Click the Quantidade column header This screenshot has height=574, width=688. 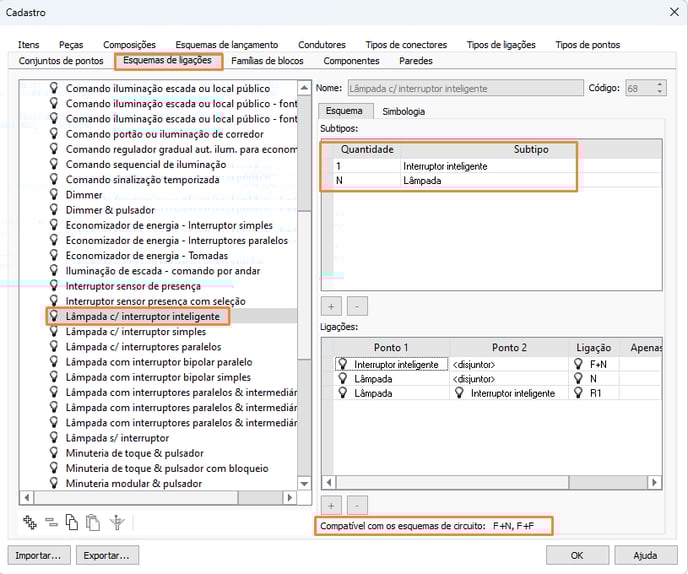367,150
